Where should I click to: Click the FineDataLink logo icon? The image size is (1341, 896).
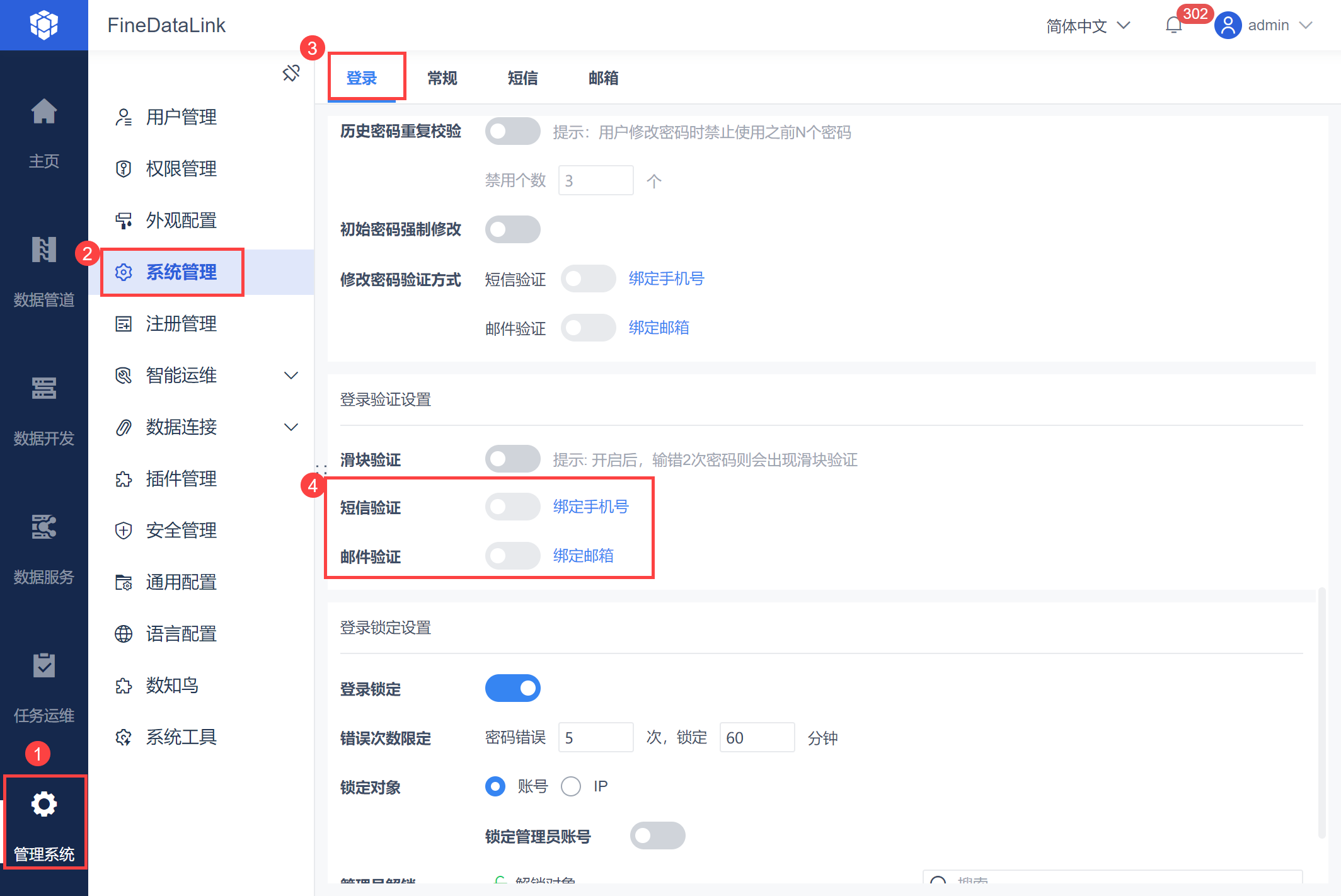pos(43,25)
